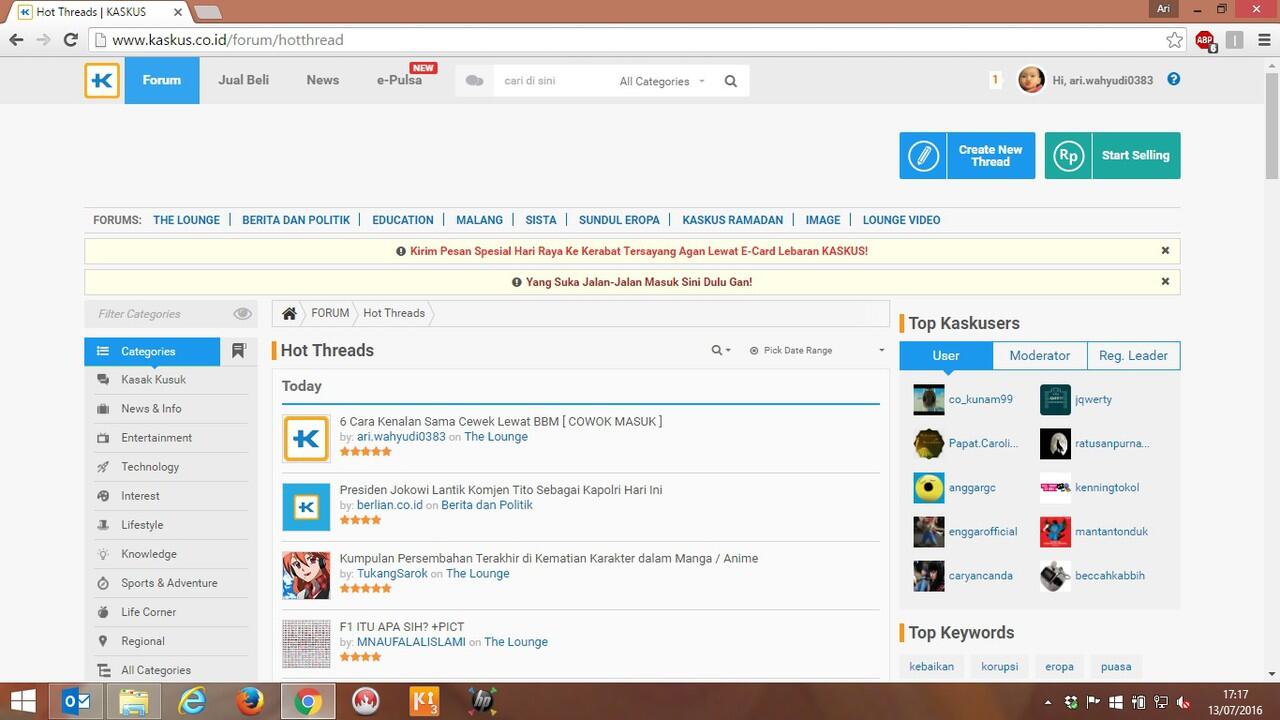
Task: Click the 'cari di sini' search field
Action: tap(550, 81)
